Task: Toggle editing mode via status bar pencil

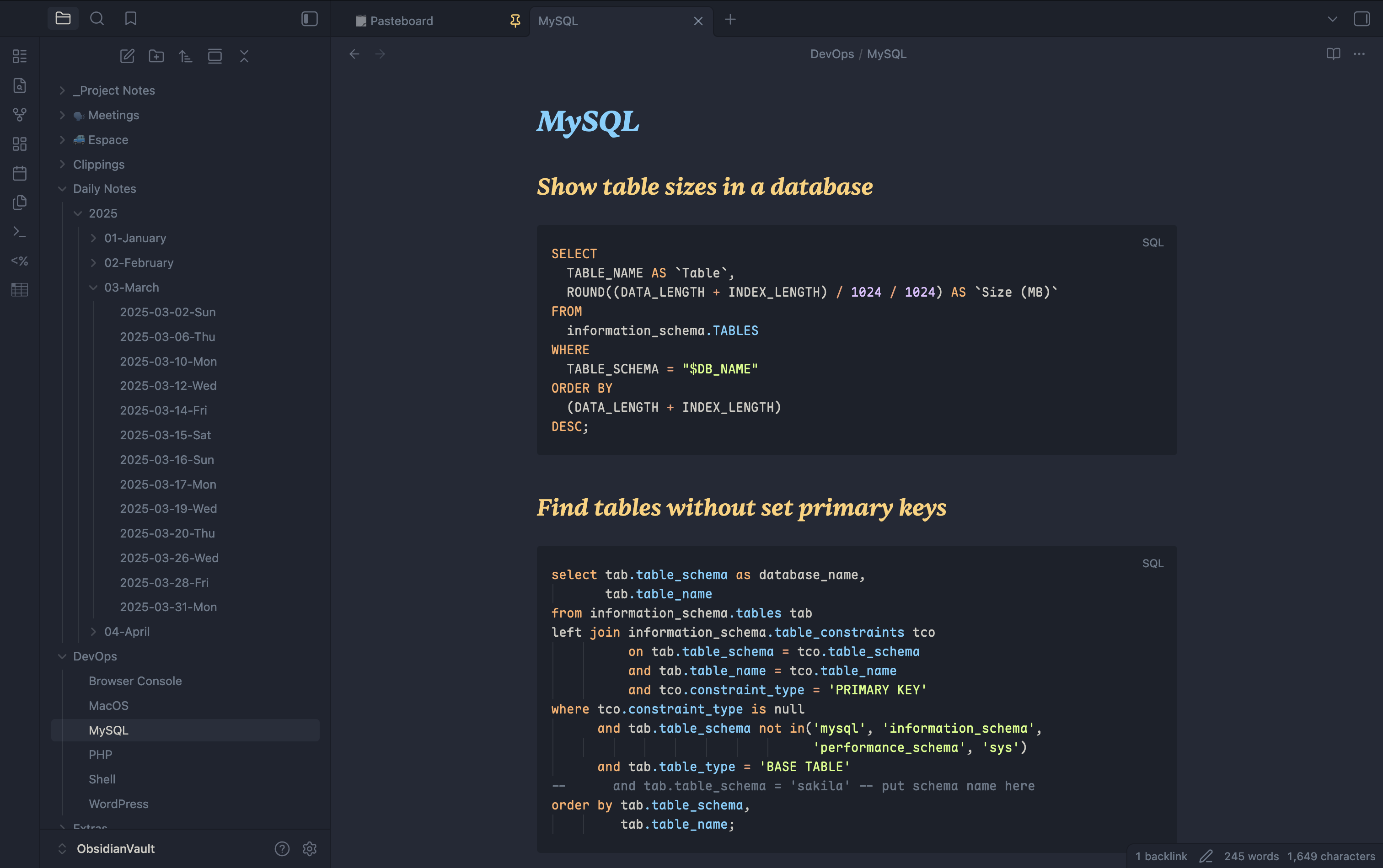Action: 1206,856
